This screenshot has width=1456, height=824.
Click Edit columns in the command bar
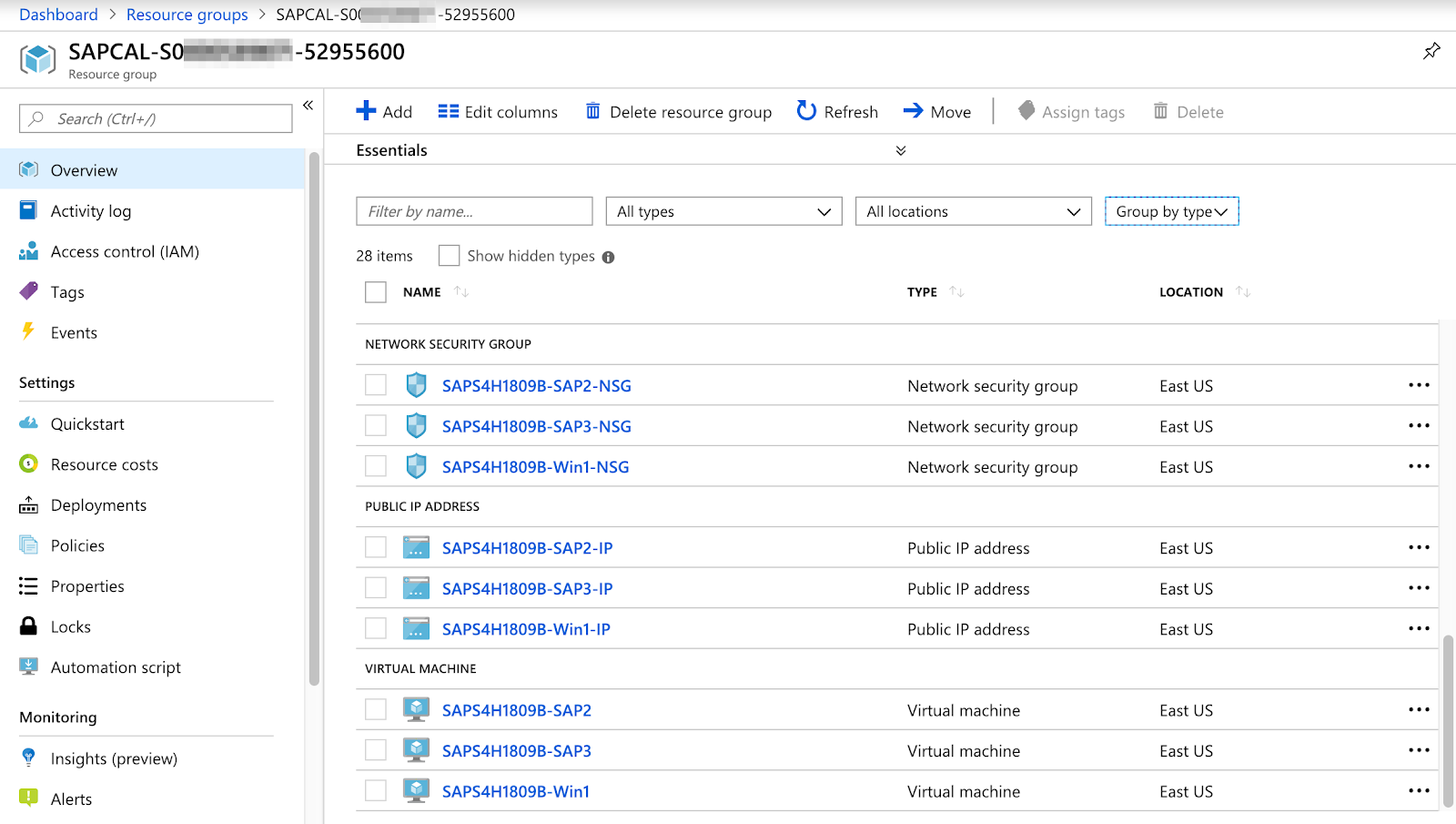[x=498, y=112]
